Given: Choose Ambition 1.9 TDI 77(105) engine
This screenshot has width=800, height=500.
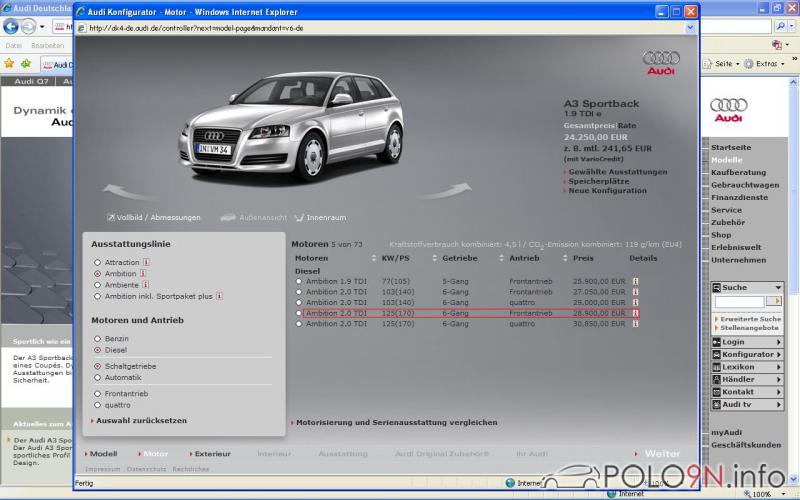Looking at the screenshot, I should (x=299, y=281).
